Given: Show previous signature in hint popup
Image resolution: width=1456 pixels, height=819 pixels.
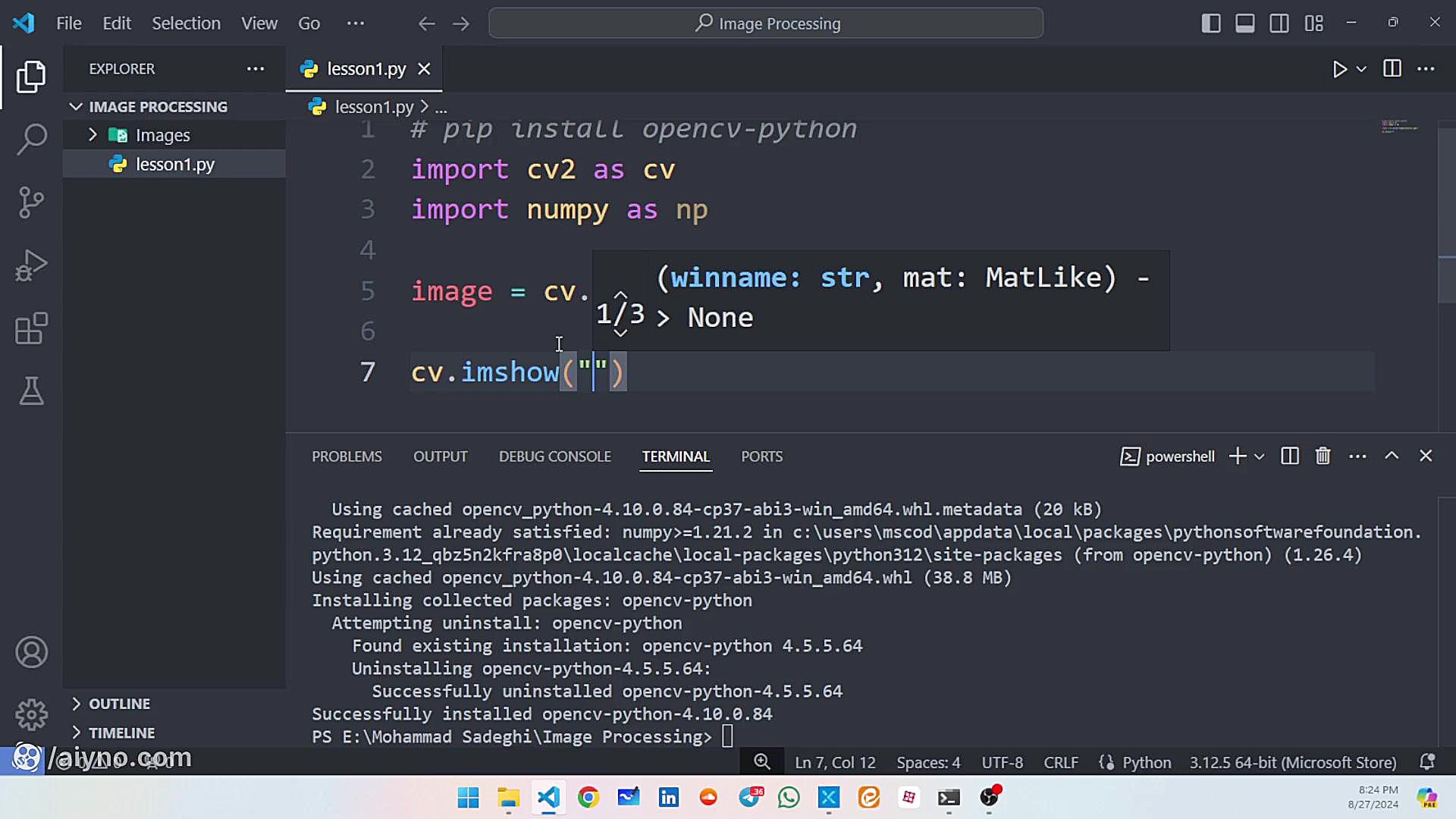Looking at the screenshot, I should tap(620, 294).
